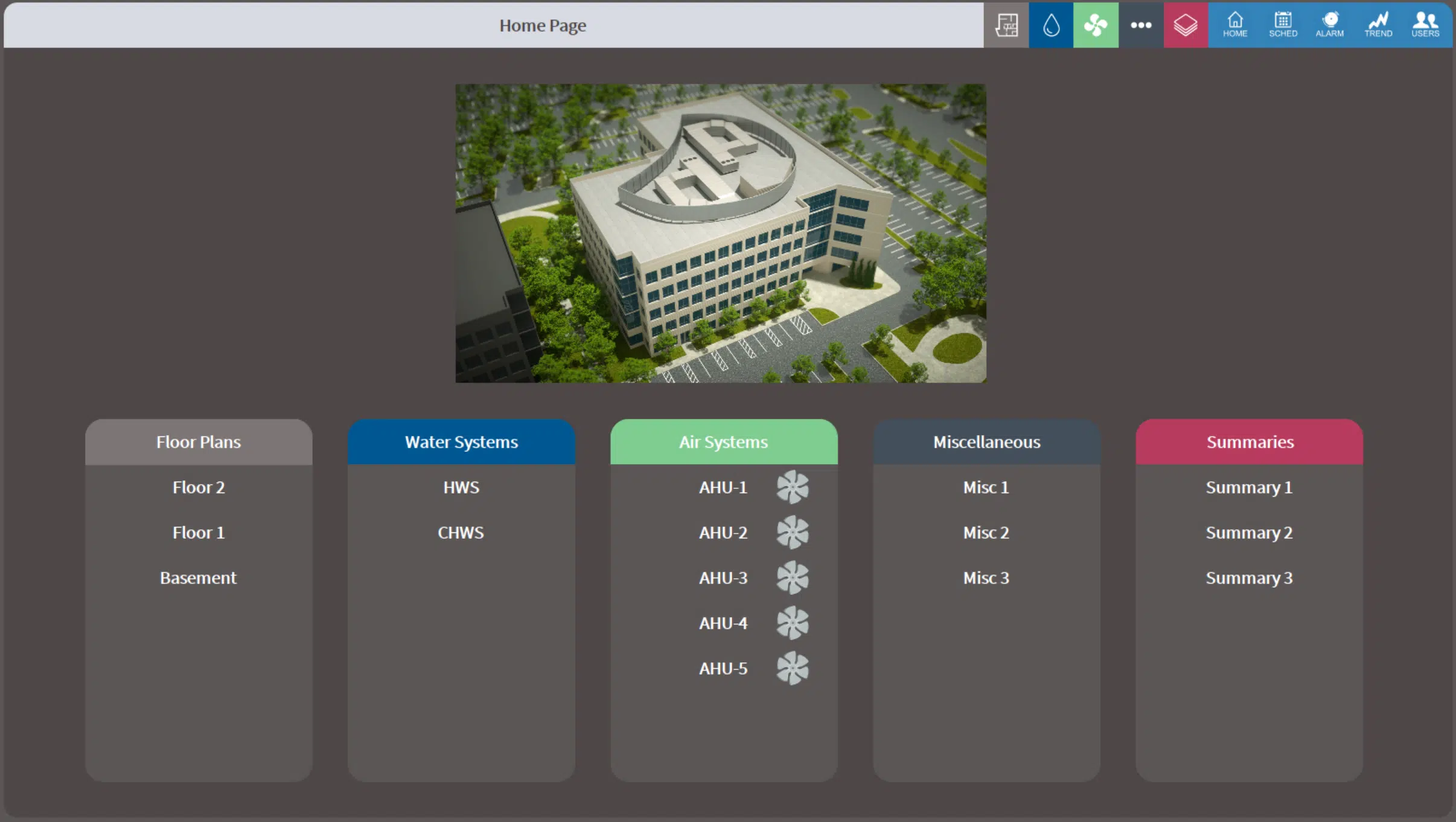Open Summary 2 page
This screenshot has width=1456, height=822.
1250,532
